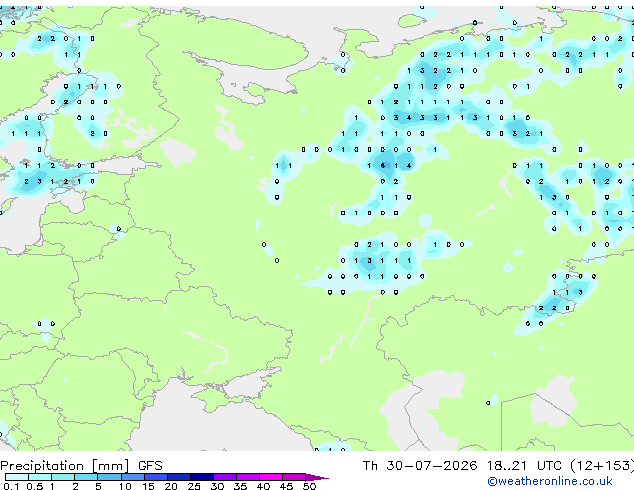Click the '25' label on the legend scale

[194, 486]
